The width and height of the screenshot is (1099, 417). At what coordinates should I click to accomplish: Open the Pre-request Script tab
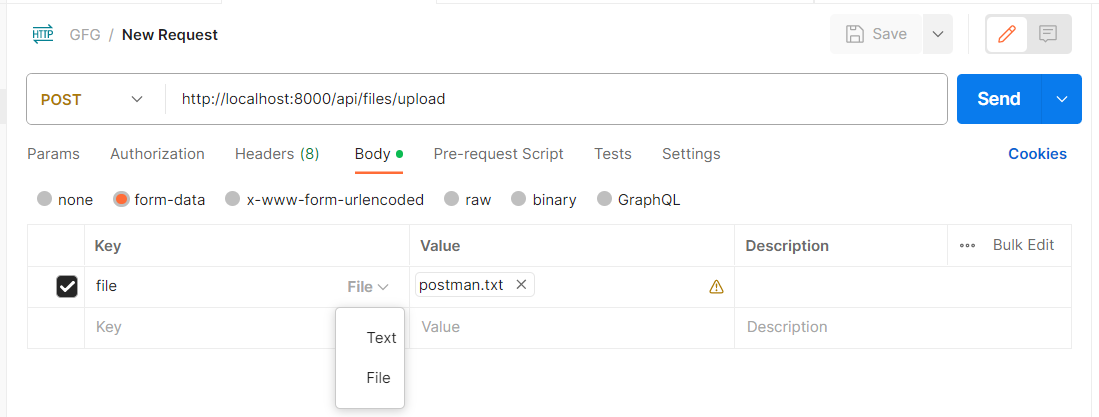(x=498, y=154)
